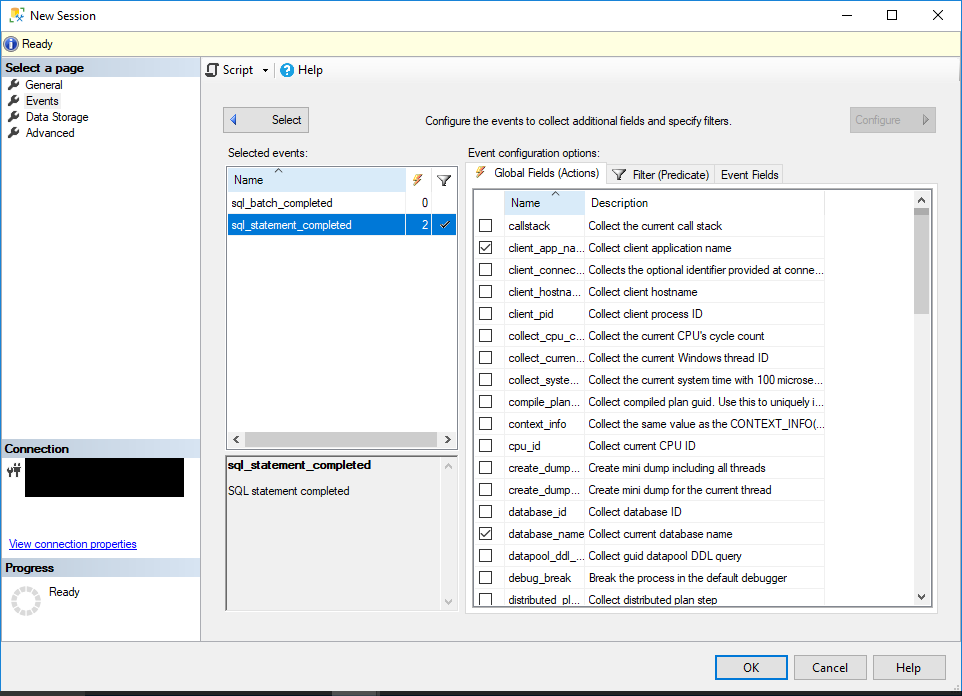Enable the callstack global field
The width and height of the screenshot is (962, 696).
(x=485, y=225)
